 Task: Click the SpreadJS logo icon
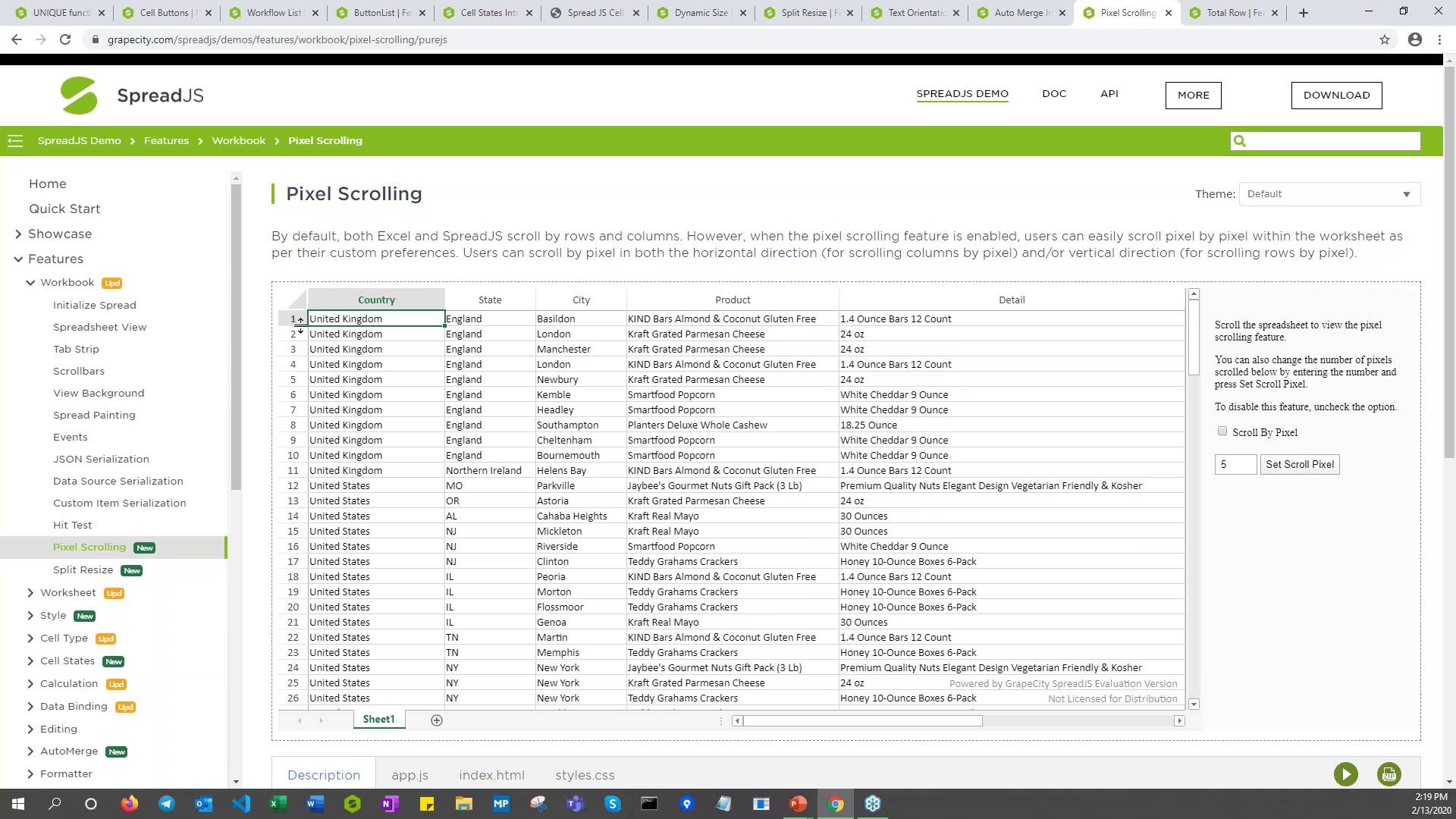(x=79, y=96)
